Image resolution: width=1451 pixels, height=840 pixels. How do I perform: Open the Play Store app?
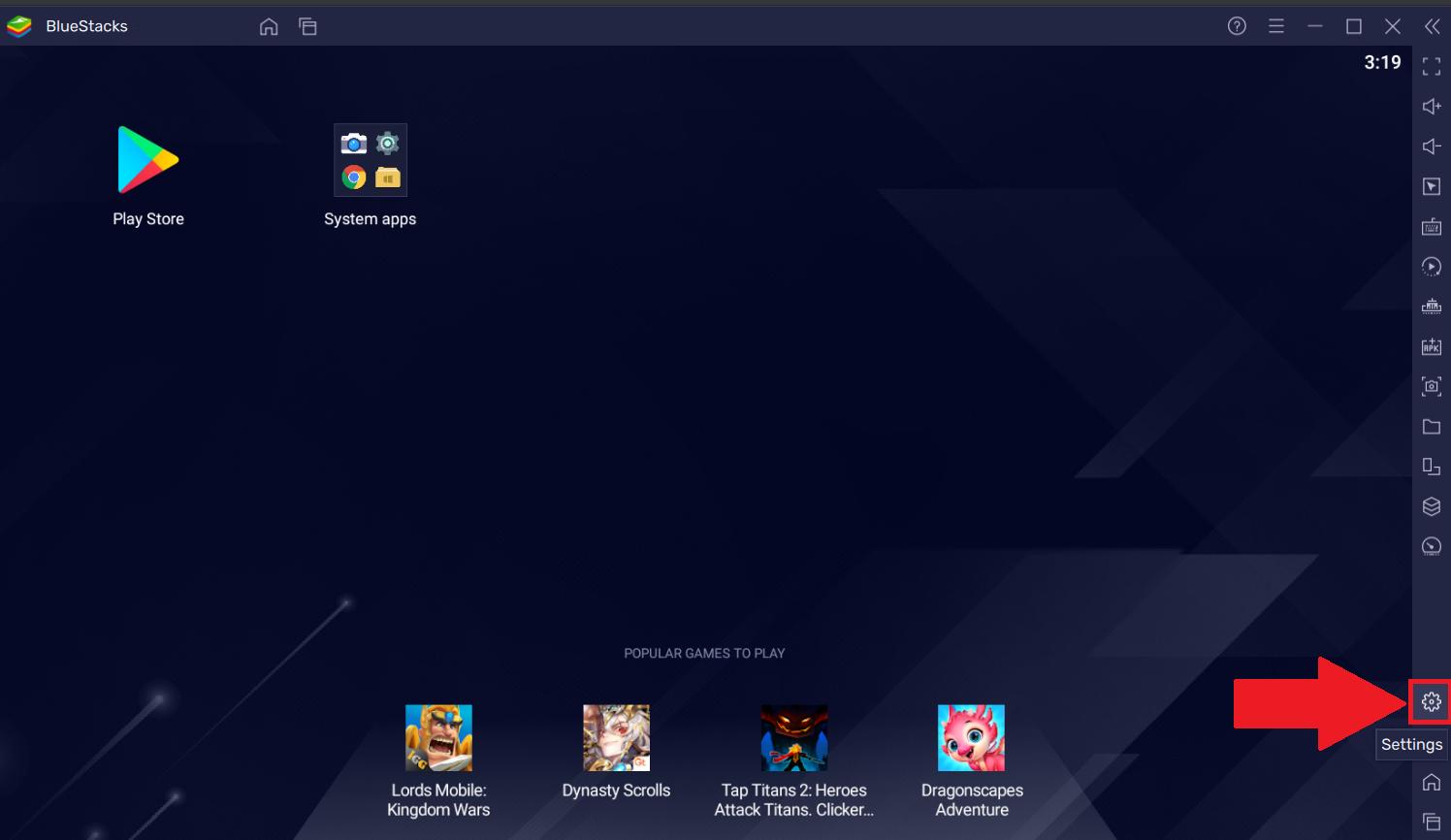click(148, 160)
